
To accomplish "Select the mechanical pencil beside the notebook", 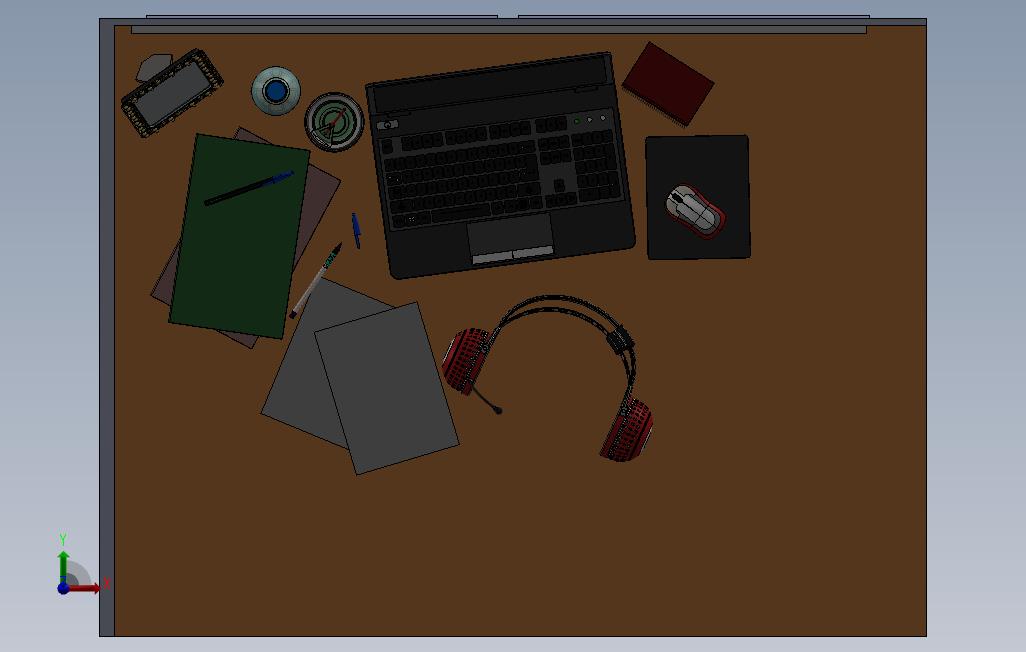I will coord(316,281).
